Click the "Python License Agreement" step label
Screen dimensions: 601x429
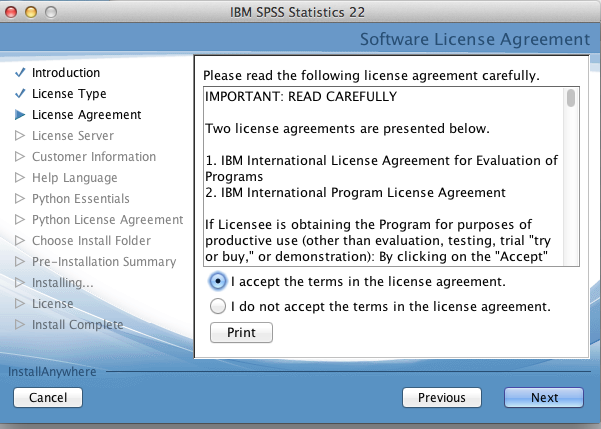(x=107, y=220)
